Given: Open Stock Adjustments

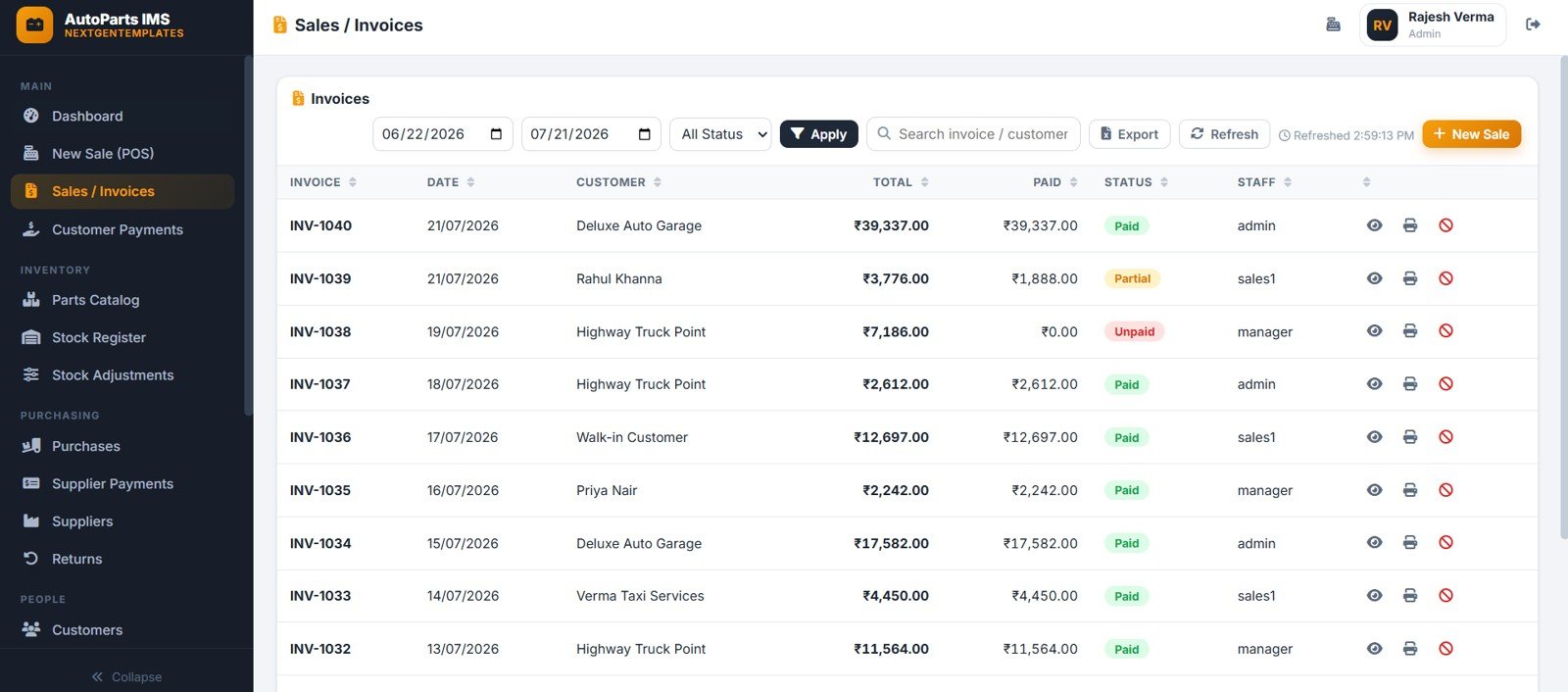Looking at the screenshot, I should click(x=122, y=374).
